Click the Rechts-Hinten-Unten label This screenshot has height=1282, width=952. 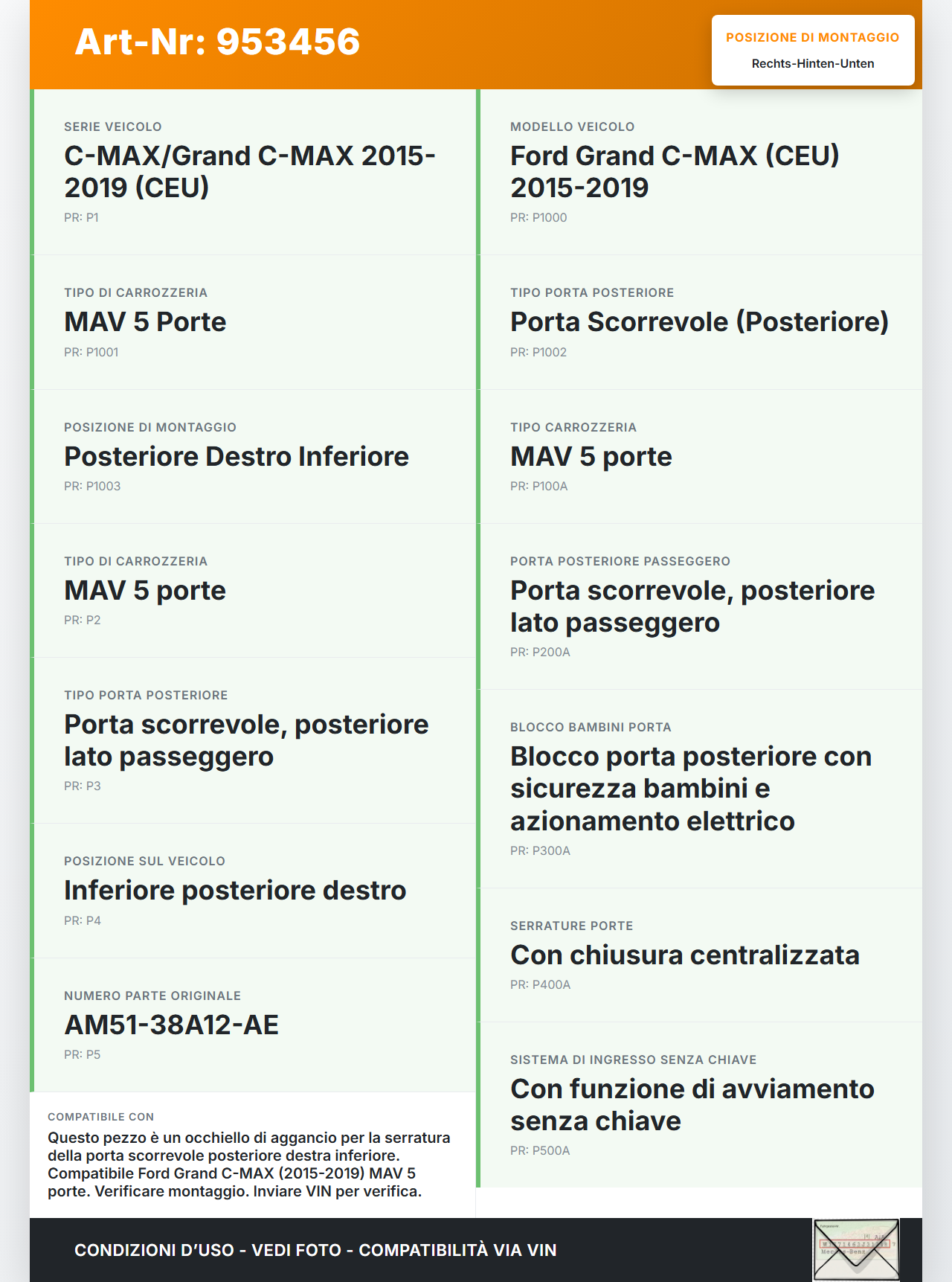pos(813,64)
